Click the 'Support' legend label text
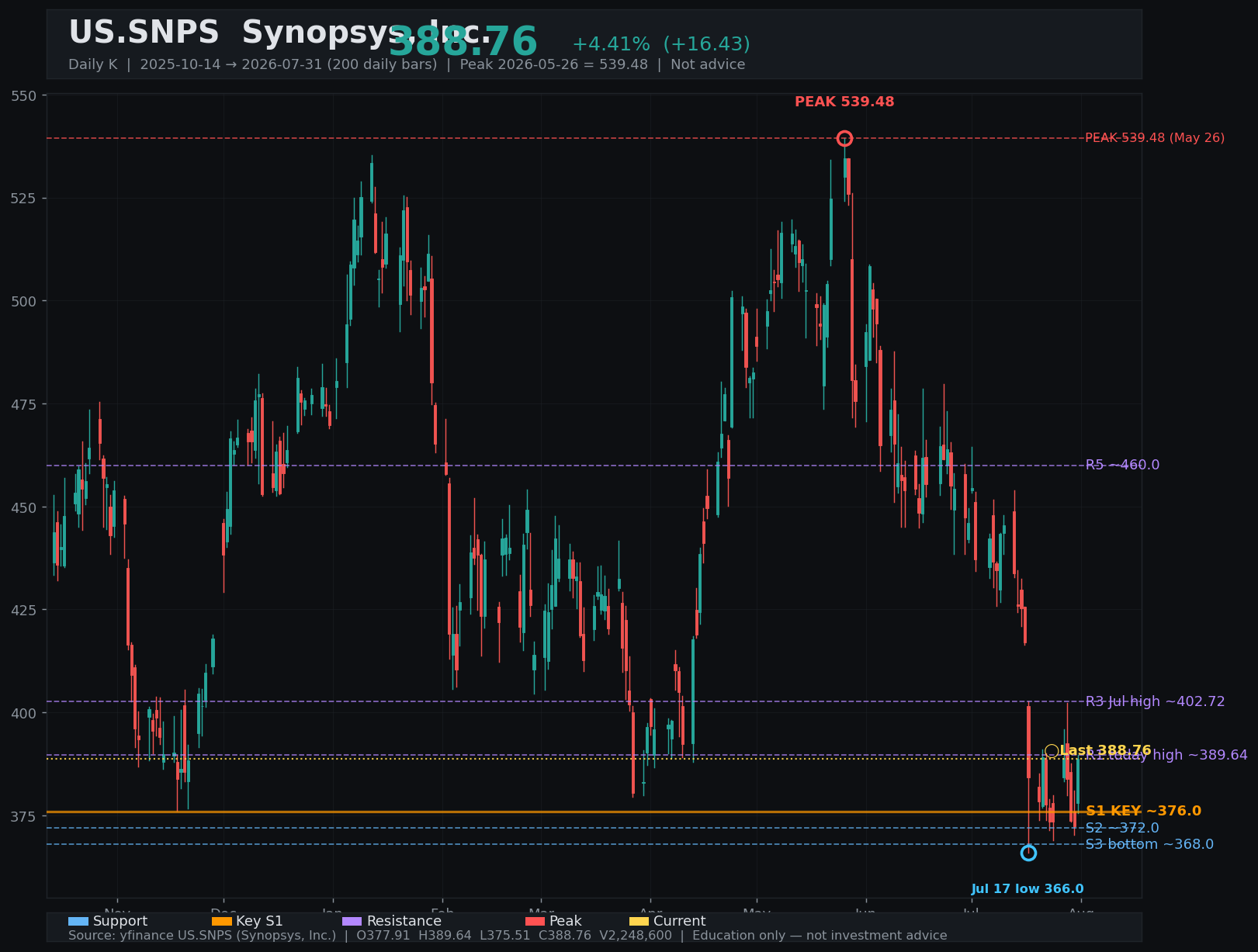 tap(120, 921)
